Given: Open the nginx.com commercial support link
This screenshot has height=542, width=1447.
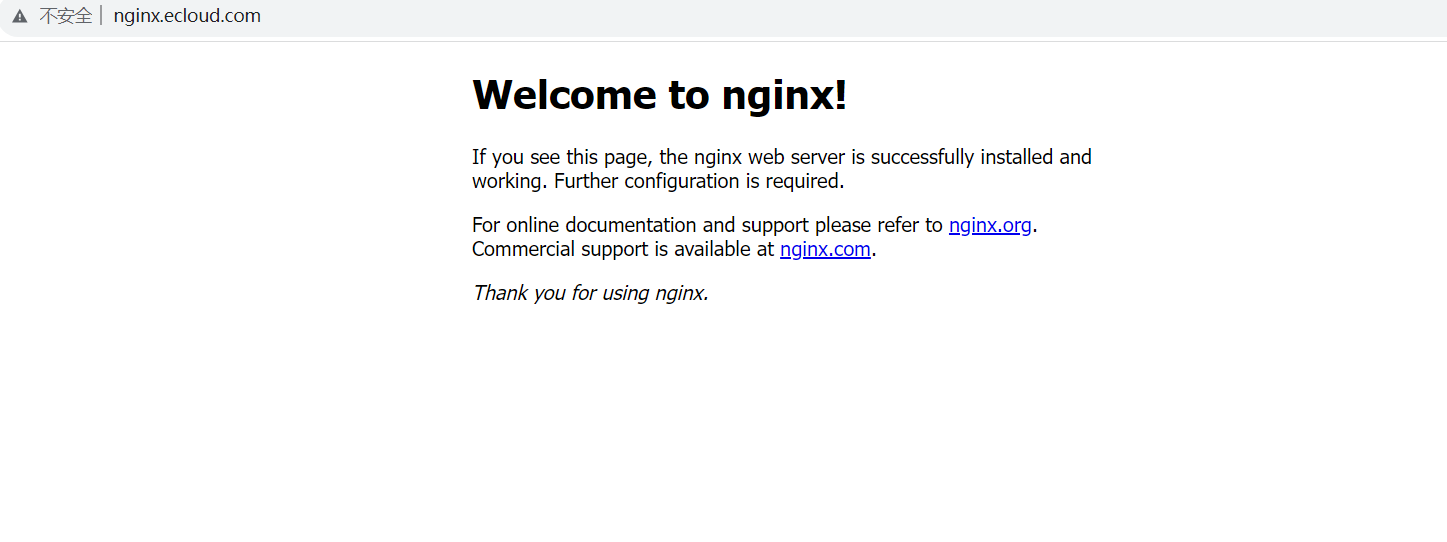Looking at the screenshot, I should click(825, 249).
